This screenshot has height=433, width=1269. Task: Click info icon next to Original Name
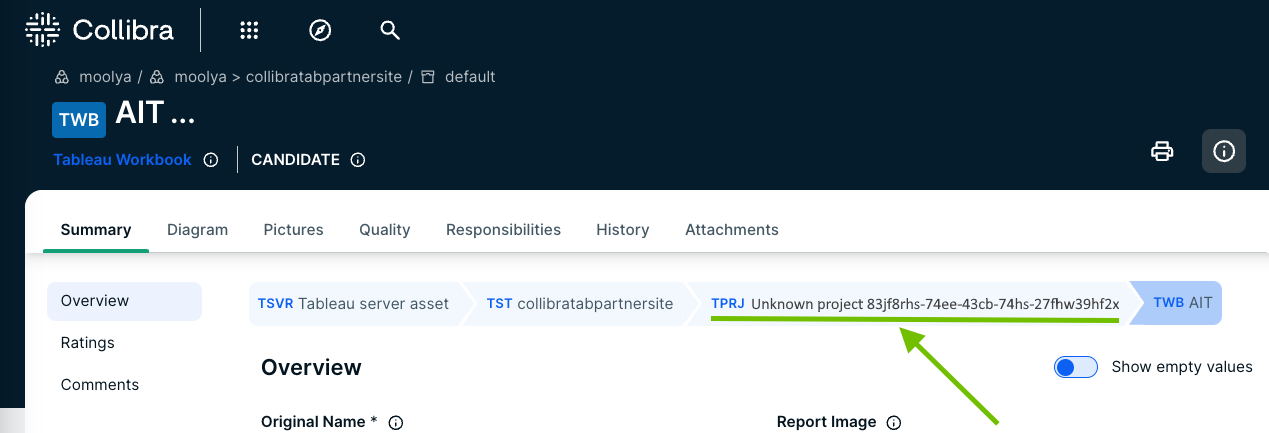(395, 422)
